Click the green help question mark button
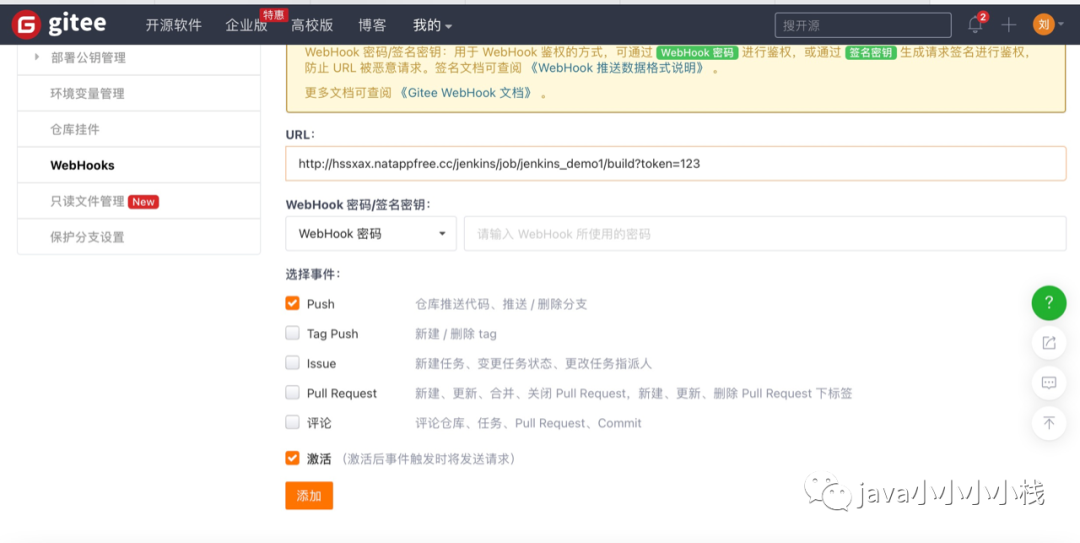 click(x=1049, y=303)
